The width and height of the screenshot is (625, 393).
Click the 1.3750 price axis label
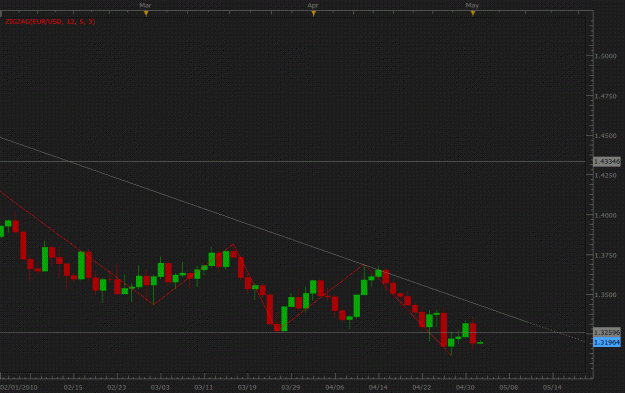point(605,255)
